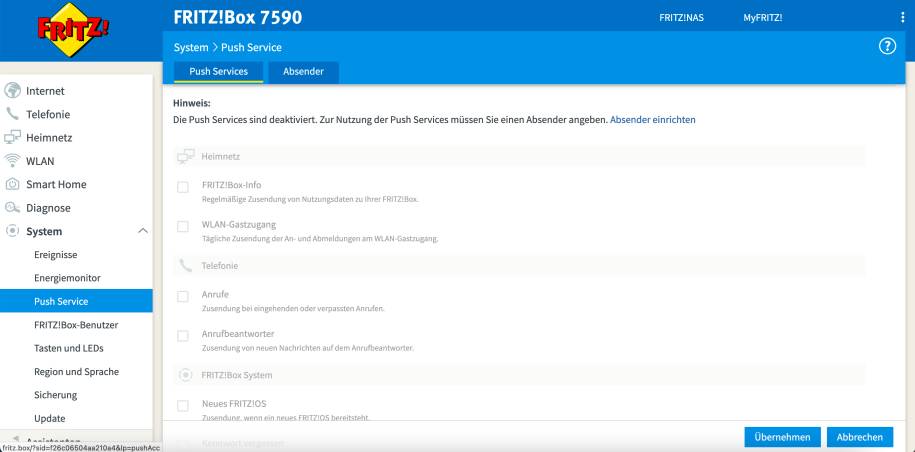Click the Telefonie section header phone icon
The width and height of the screenshot is (915, 452).
[x=186, y=265]
